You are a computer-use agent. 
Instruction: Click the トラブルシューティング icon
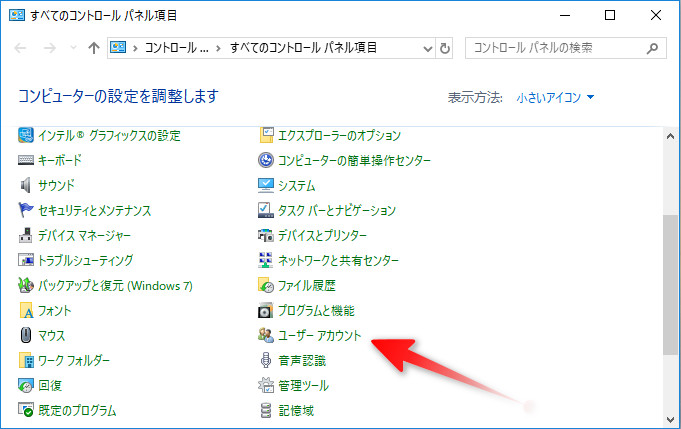pyautogui.click(x=26, y=260)
